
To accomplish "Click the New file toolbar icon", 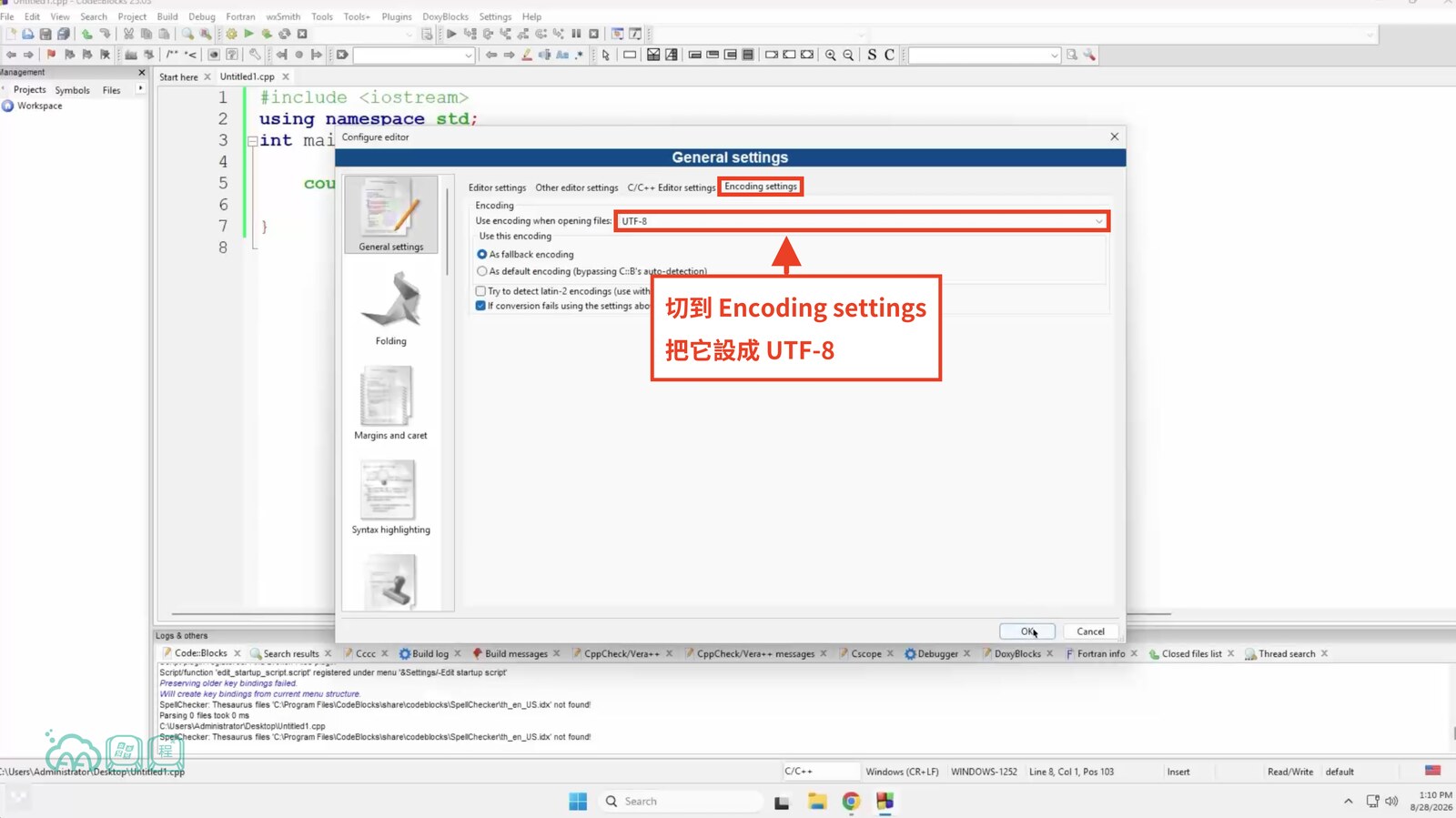I will point(11,34).
